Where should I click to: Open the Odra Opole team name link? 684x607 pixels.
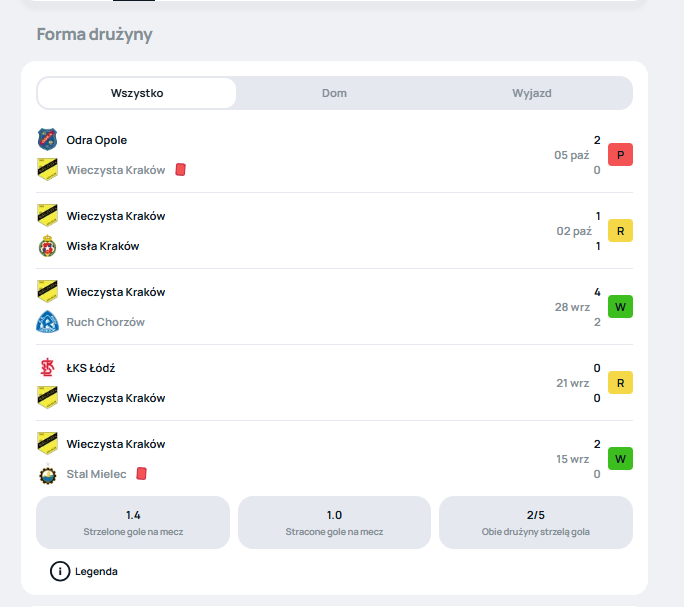[x=97, y=140]
